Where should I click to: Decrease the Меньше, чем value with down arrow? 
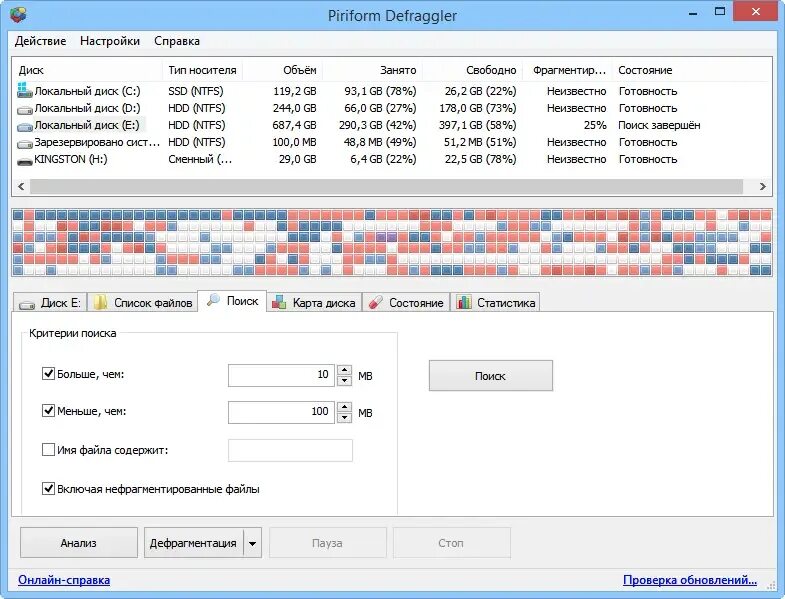pos(344,418)
